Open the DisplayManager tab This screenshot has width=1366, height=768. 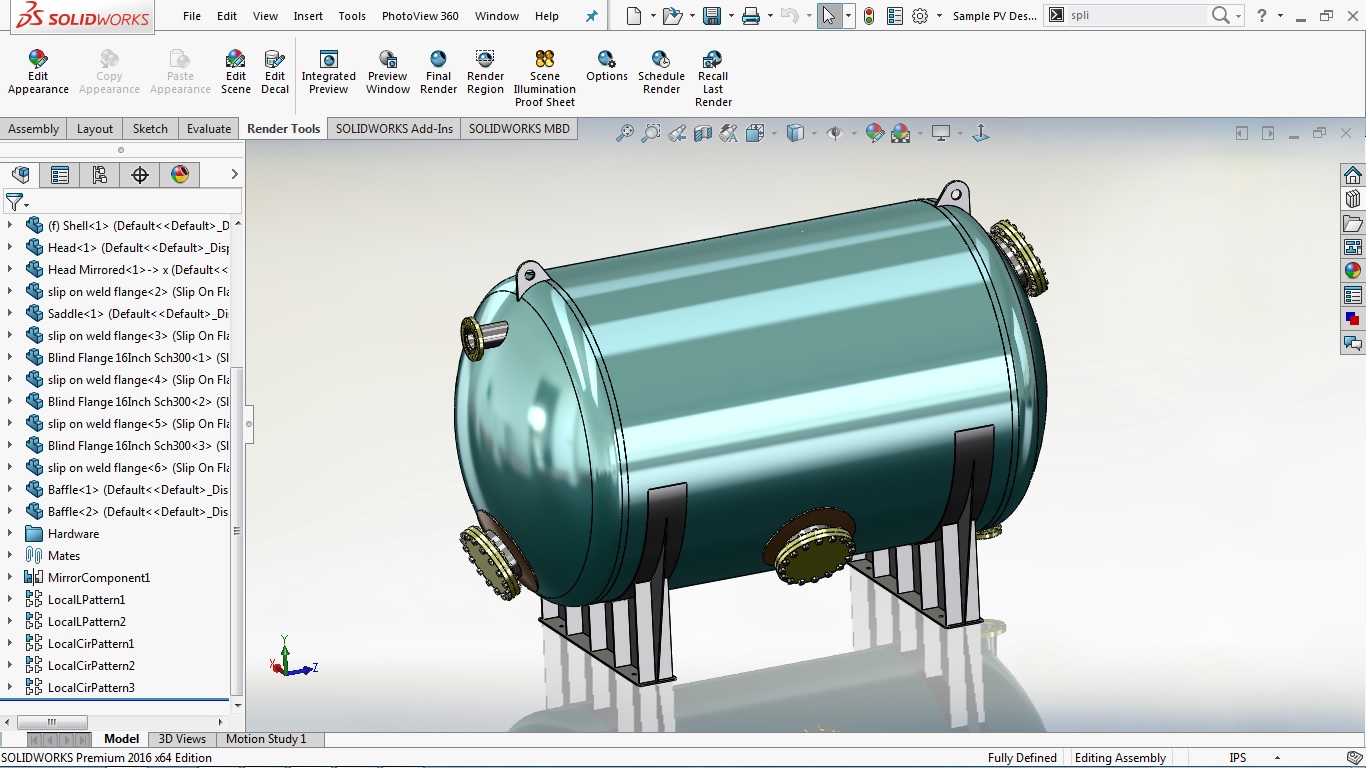(180, 175)
